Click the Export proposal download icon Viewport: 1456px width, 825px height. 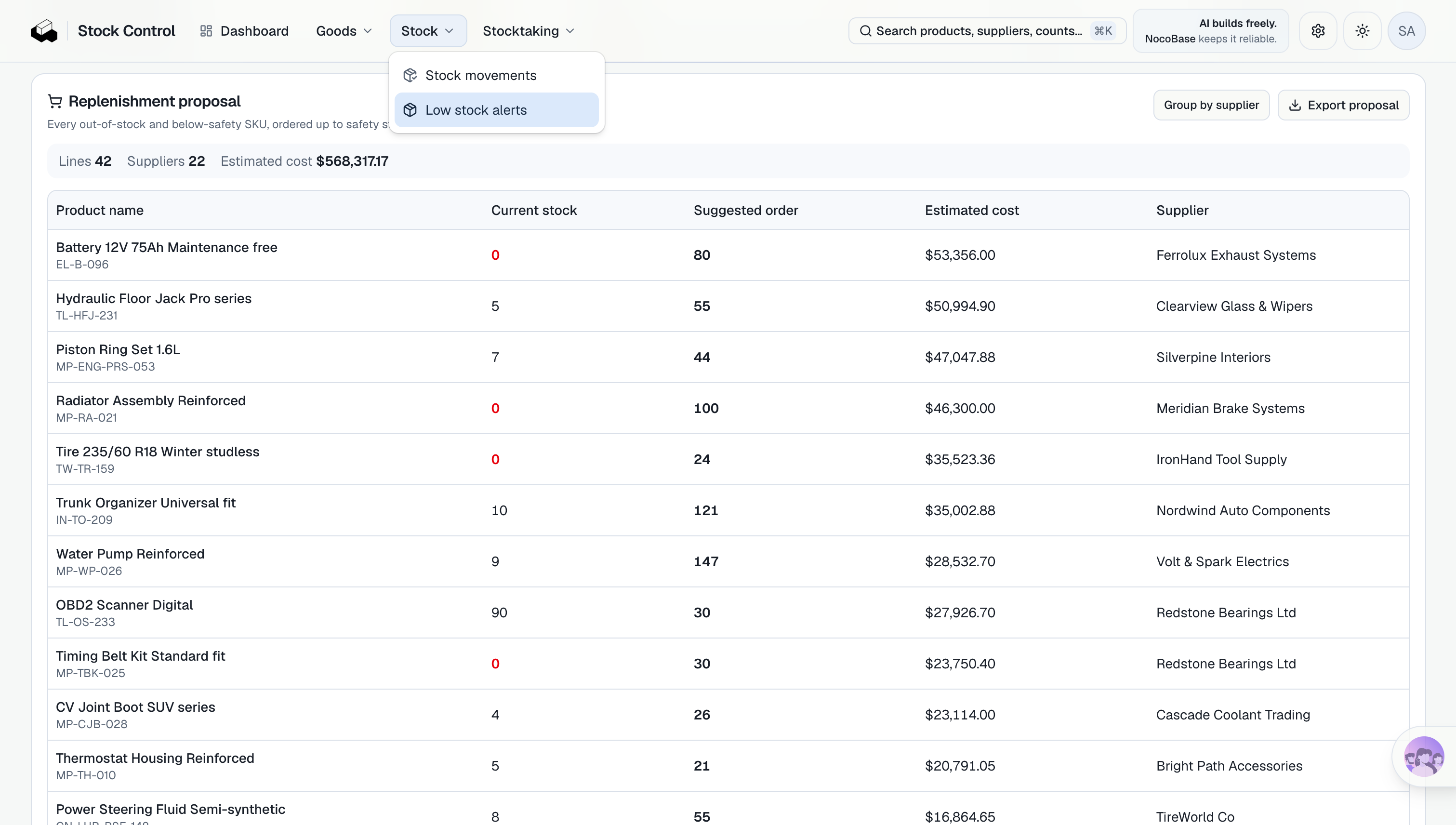point(1295,106)
